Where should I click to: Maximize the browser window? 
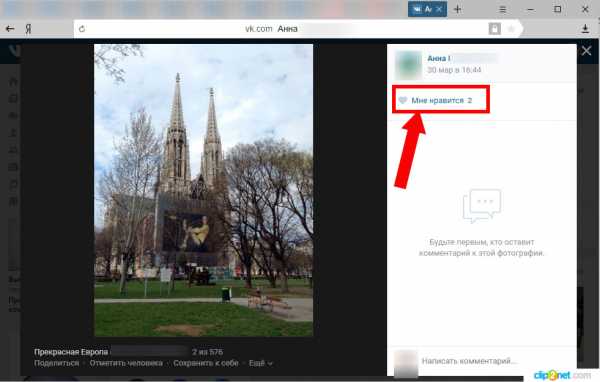(558, 9)
